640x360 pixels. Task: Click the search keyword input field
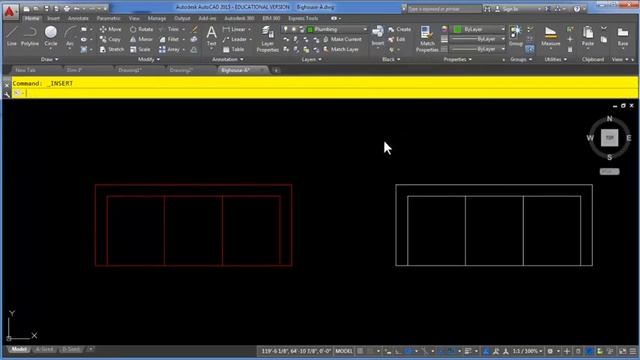point(444,9)
